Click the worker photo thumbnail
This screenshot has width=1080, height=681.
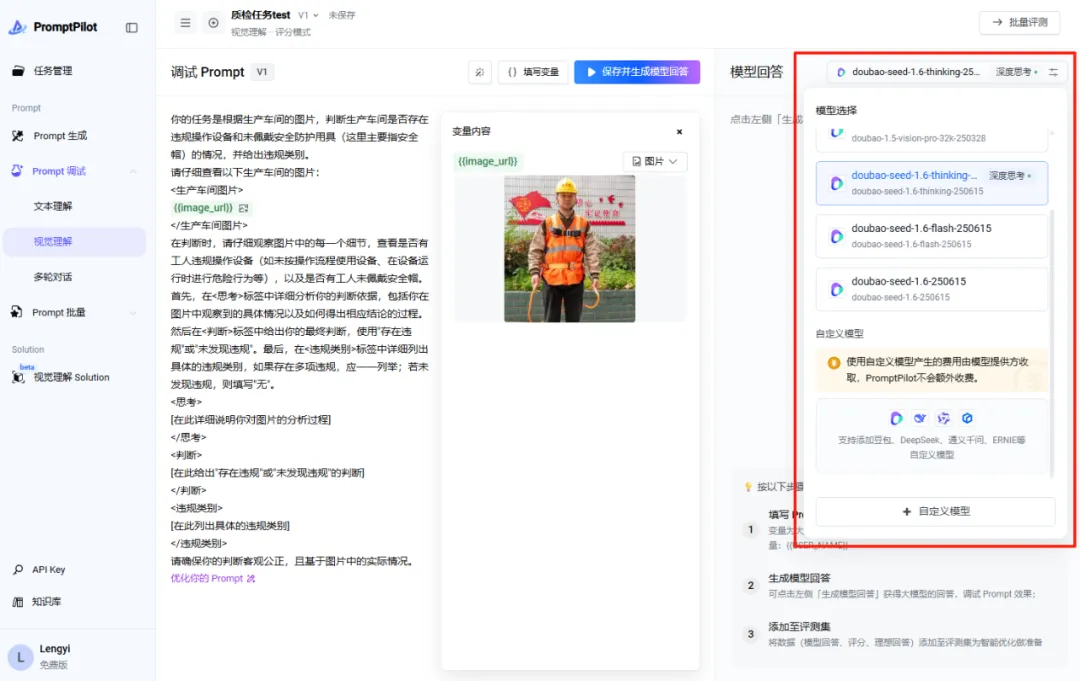tap(569, 249)
